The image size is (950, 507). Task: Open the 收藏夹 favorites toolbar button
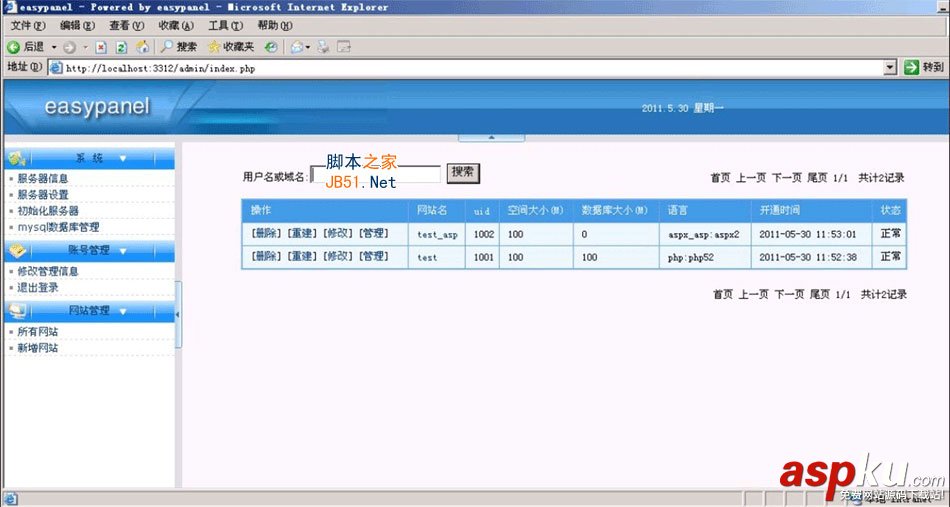point(231,47)
